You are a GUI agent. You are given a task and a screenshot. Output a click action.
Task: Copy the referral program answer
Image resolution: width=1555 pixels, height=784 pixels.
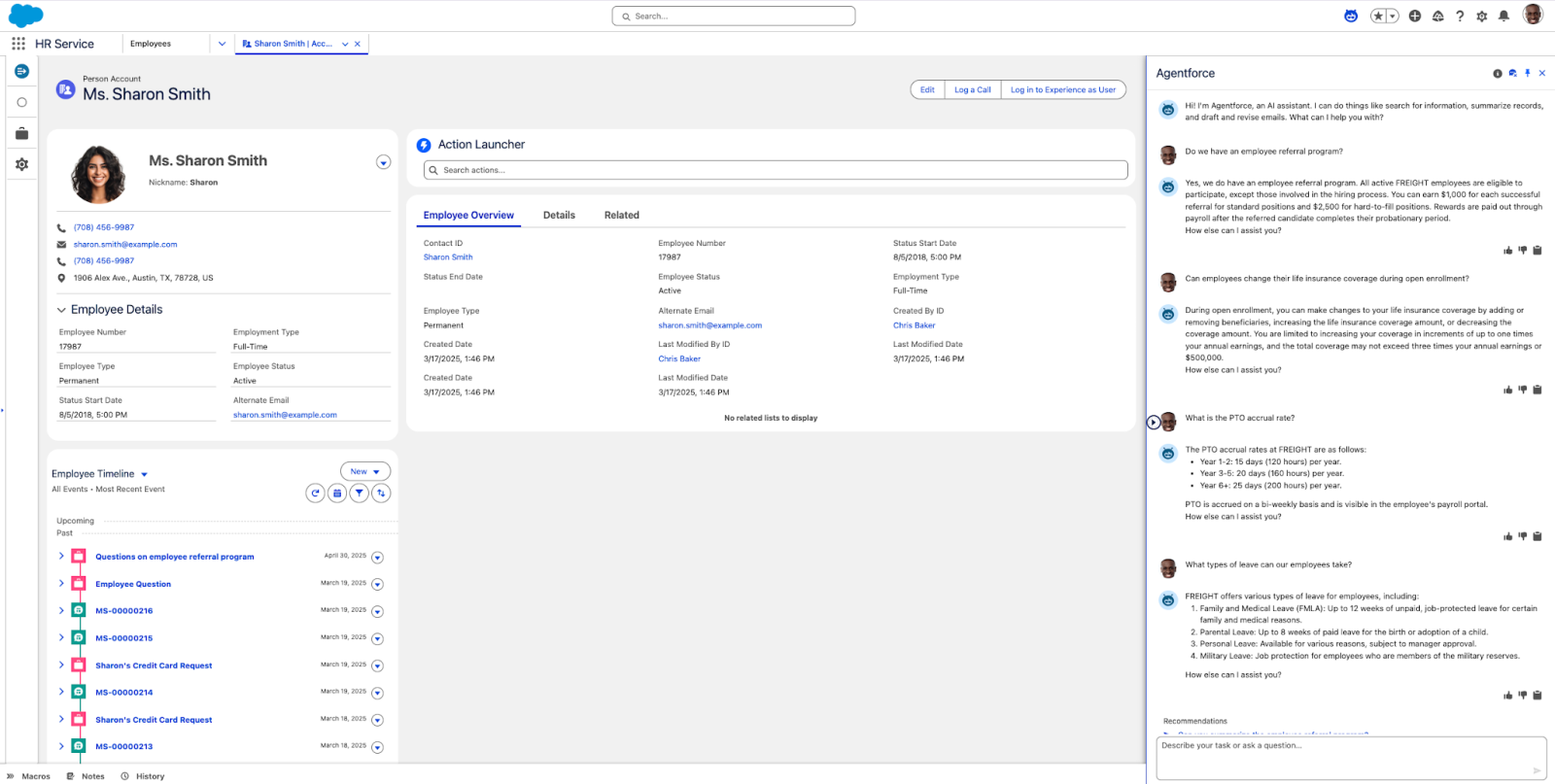point(1538,251)
